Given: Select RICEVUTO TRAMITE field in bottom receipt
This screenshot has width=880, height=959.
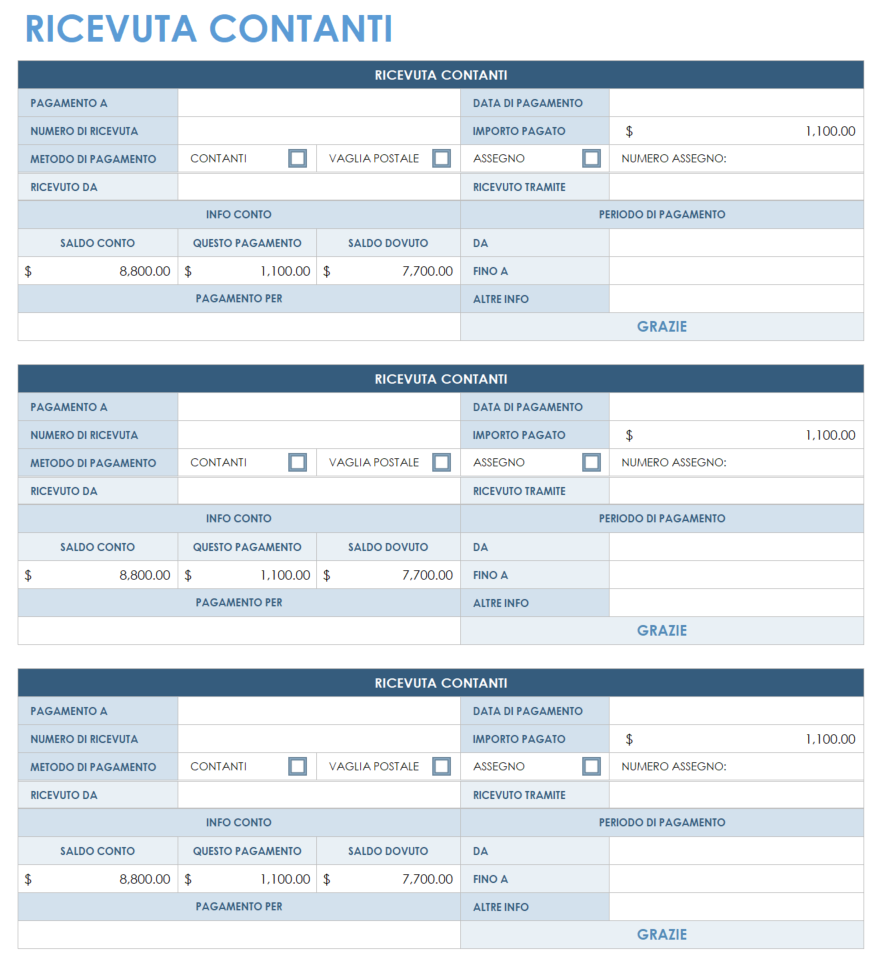Looking at the screenshot, I should 735,795.
